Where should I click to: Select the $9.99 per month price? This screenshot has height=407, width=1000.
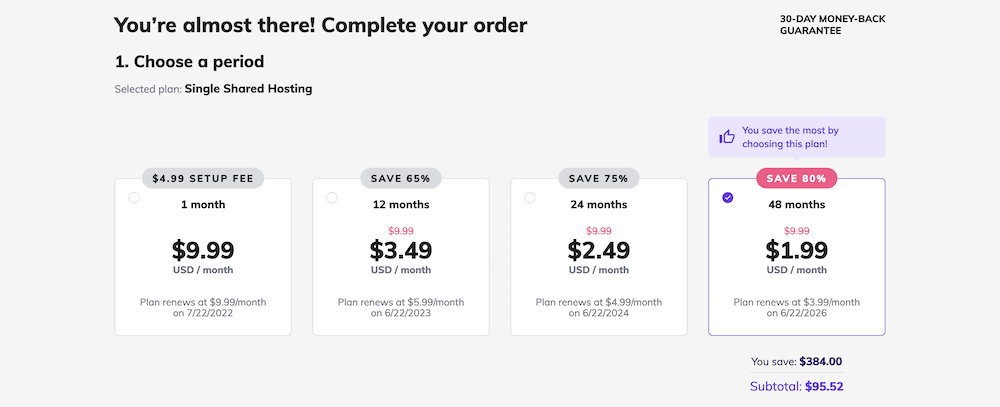click(203, 250)
